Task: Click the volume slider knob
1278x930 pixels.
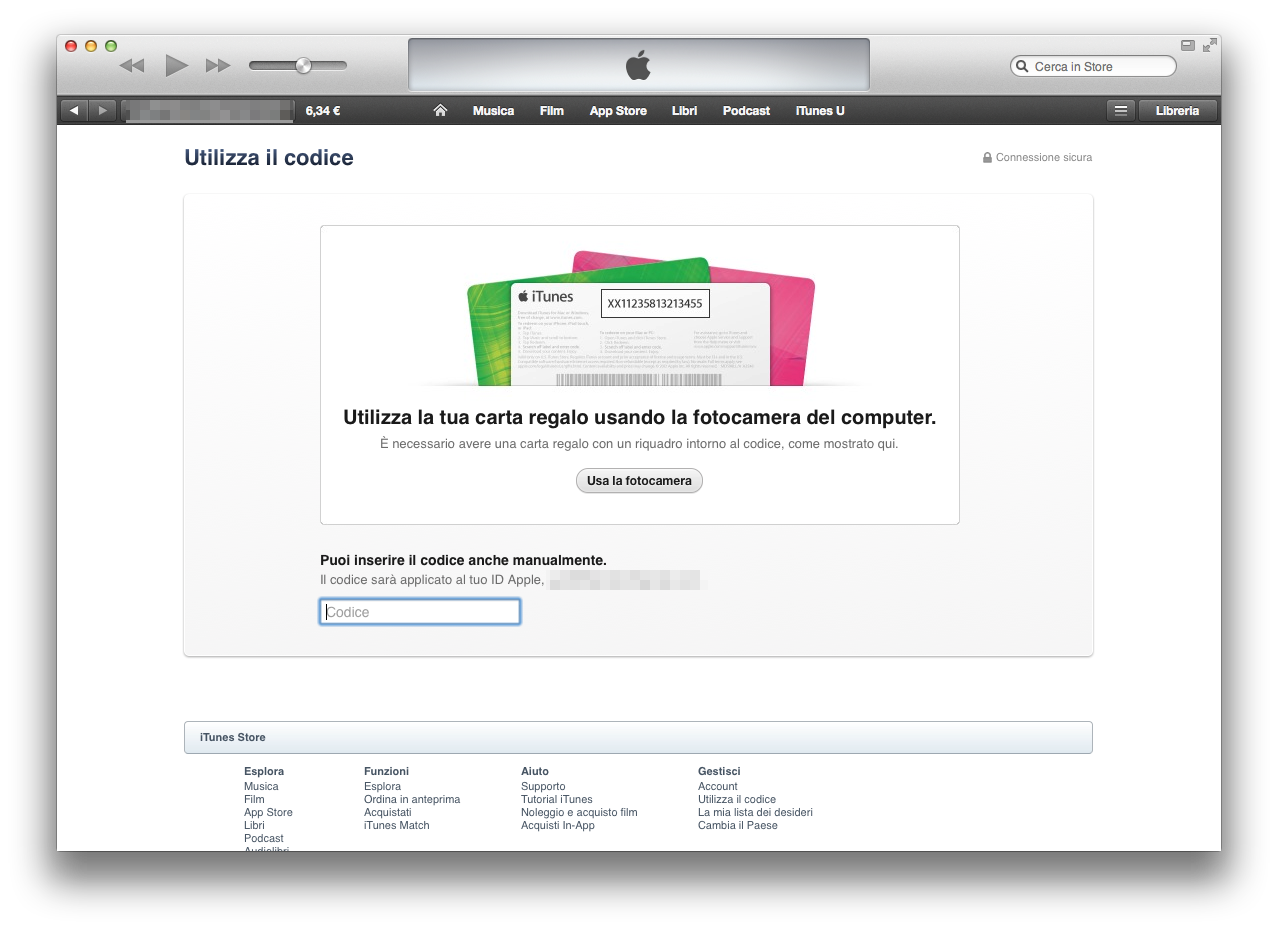Action: [303, 66]
